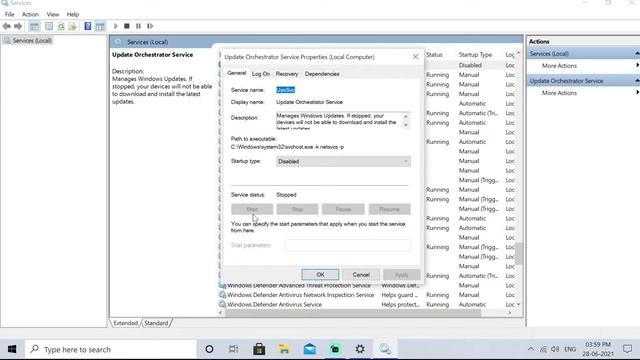Click the Stop service button in dialog
This screenshot has width=640, height=360.
click(x=297, y=209)
